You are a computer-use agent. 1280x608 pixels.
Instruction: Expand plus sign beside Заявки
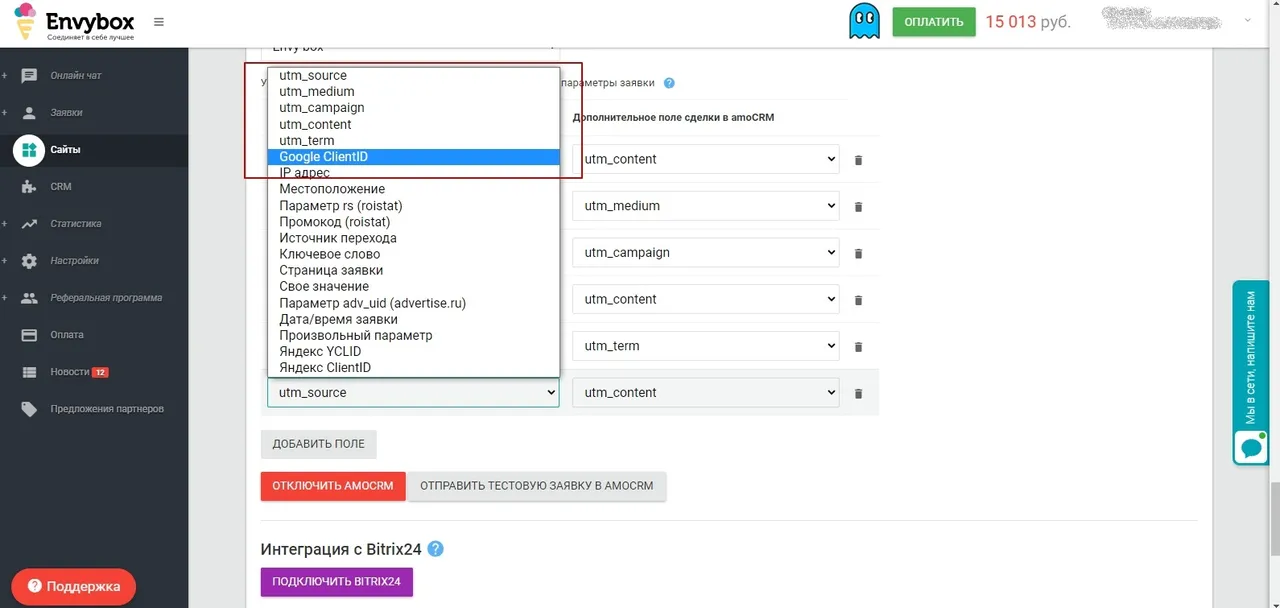coord(4,113)
